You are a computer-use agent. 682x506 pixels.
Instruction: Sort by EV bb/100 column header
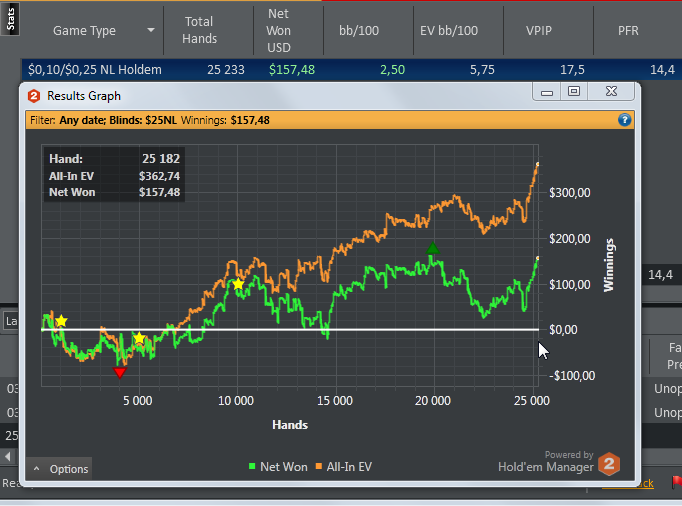[x=449, y=30]
